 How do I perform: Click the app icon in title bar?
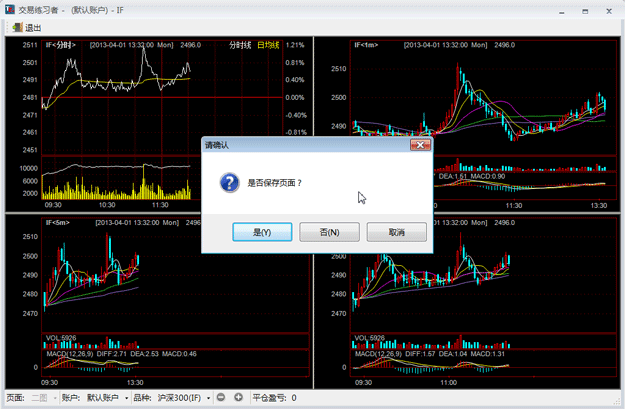pos(10,8)
